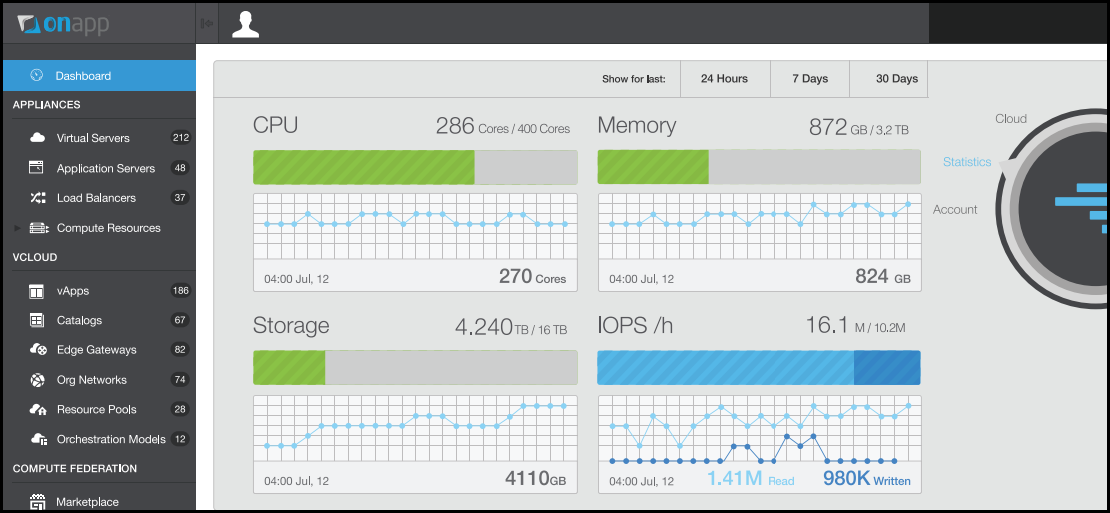The width and height of the screenshot is (1110, 513).
Task: Select Cloud on the circular dial
Action: [x=1010, y=119]
